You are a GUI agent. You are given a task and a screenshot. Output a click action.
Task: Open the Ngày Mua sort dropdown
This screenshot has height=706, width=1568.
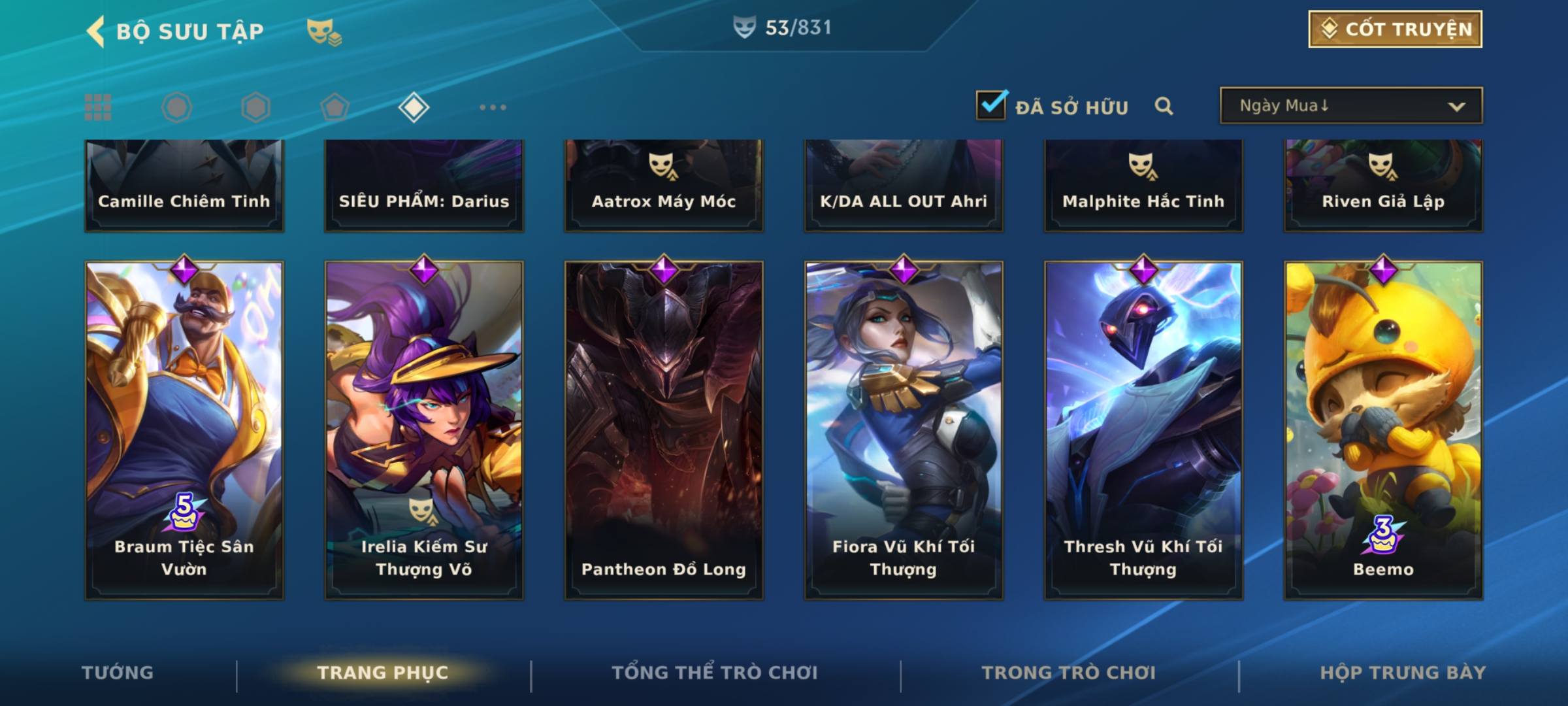point(1351,105)
